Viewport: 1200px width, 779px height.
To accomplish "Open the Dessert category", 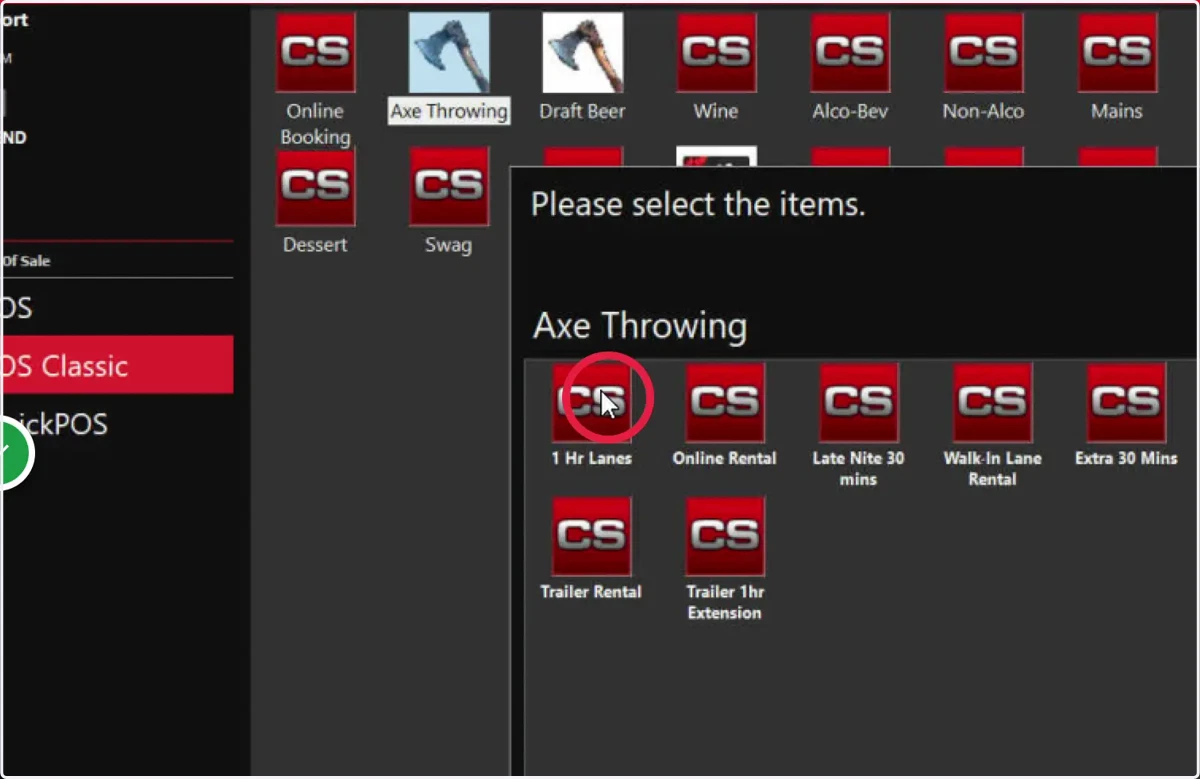I will pos(315,187).
